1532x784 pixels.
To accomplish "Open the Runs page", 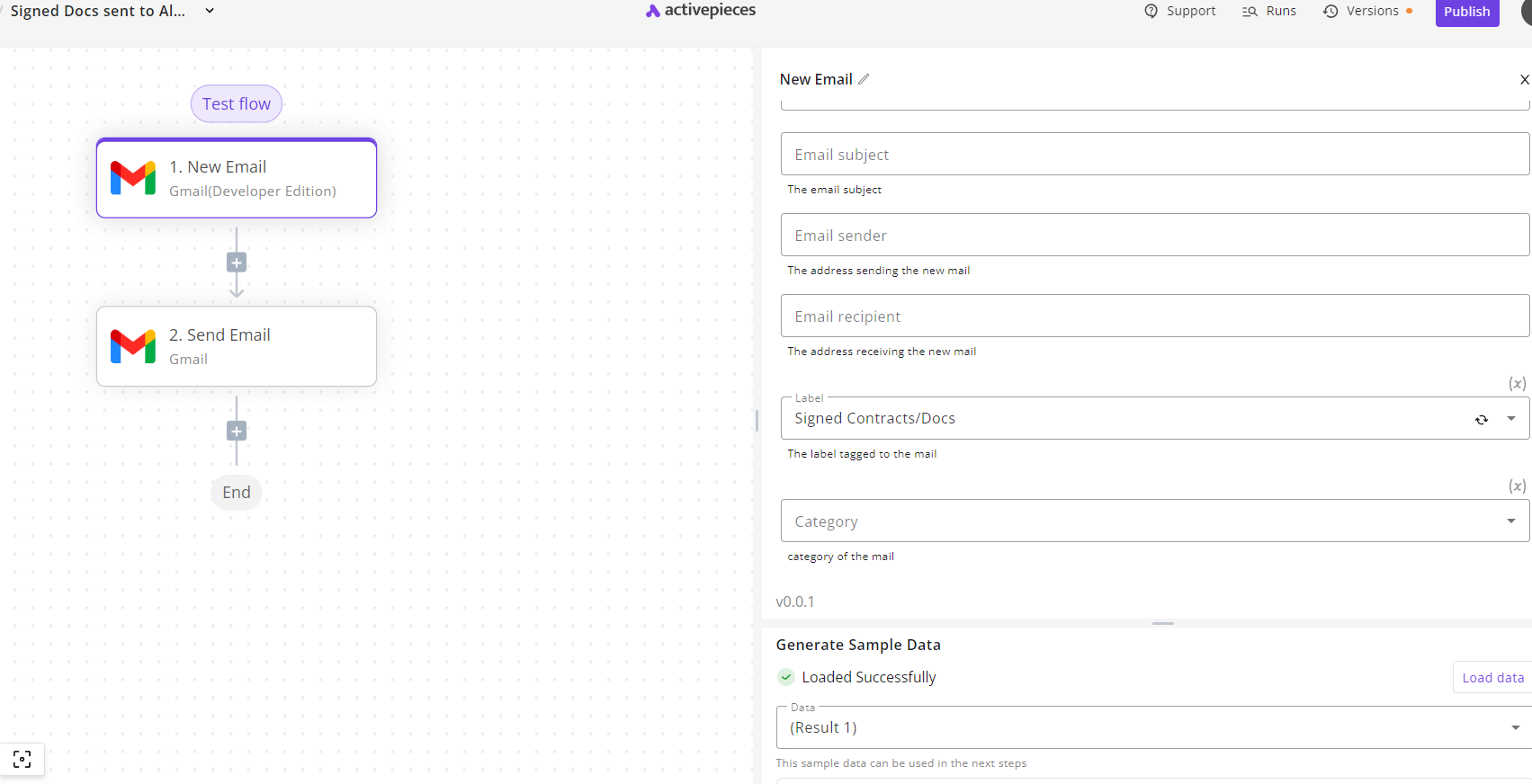I will (x=1269, y=11).
